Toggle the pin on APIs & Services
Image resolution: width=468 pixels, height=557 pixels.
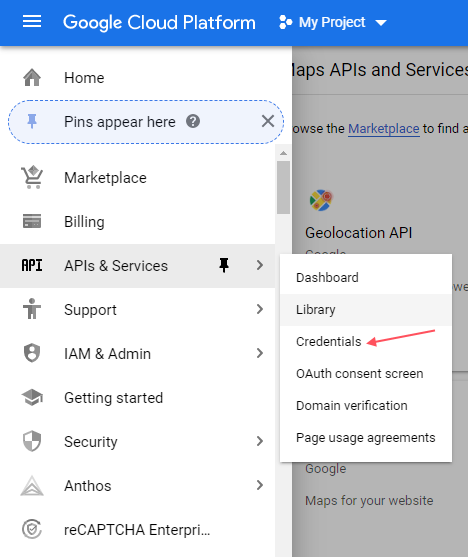[x=224, y=265]
